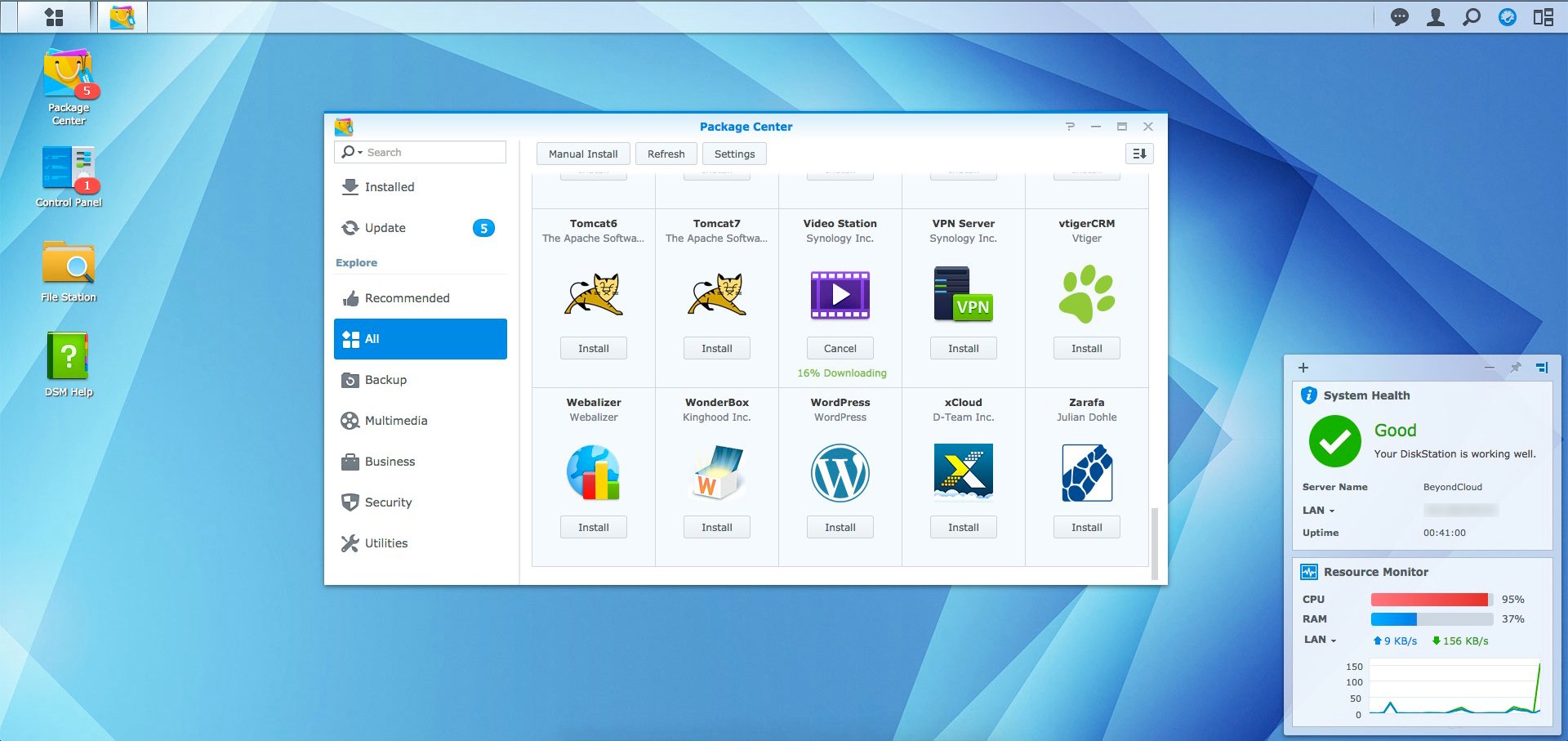Click the Manual Install button
Screen dimensions: 1568x741
click(x=583, y=154)
